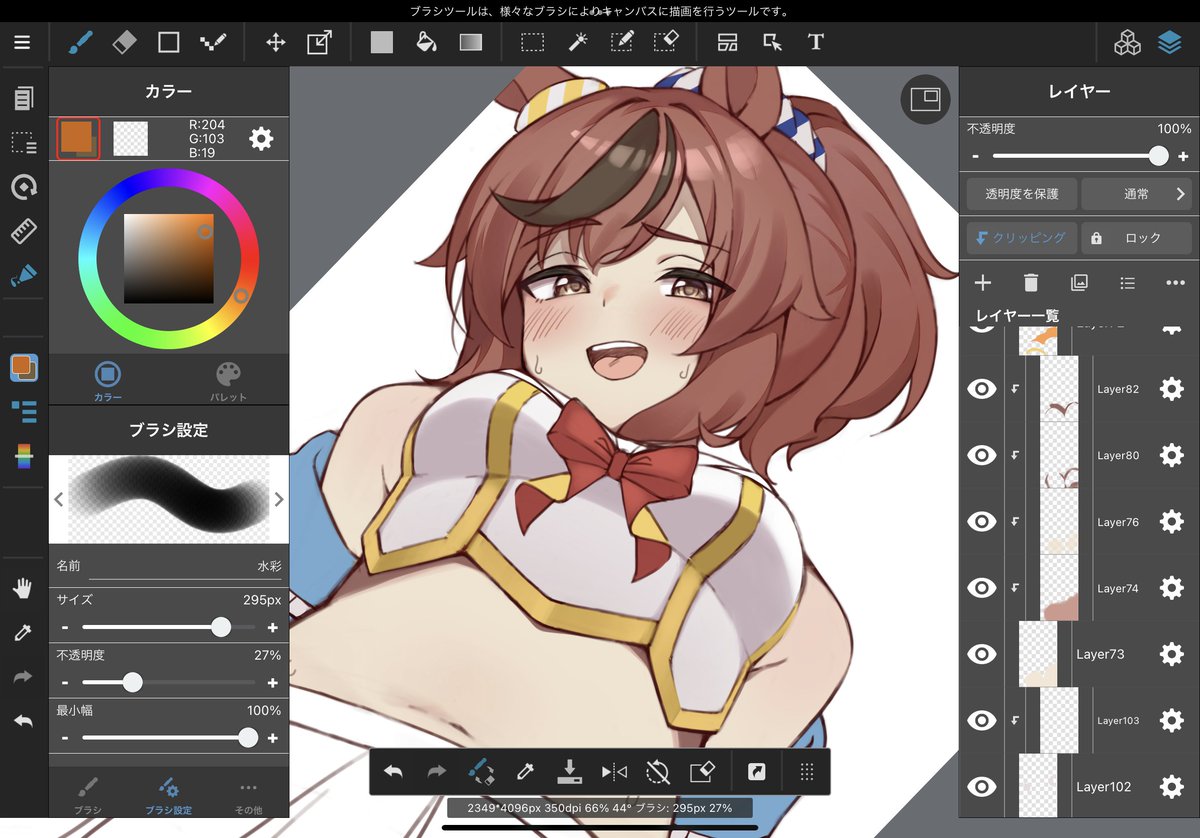Screen dimensions: 1200x838
Task: Click the transparent color swatch
Action: (x=131, y=139)
